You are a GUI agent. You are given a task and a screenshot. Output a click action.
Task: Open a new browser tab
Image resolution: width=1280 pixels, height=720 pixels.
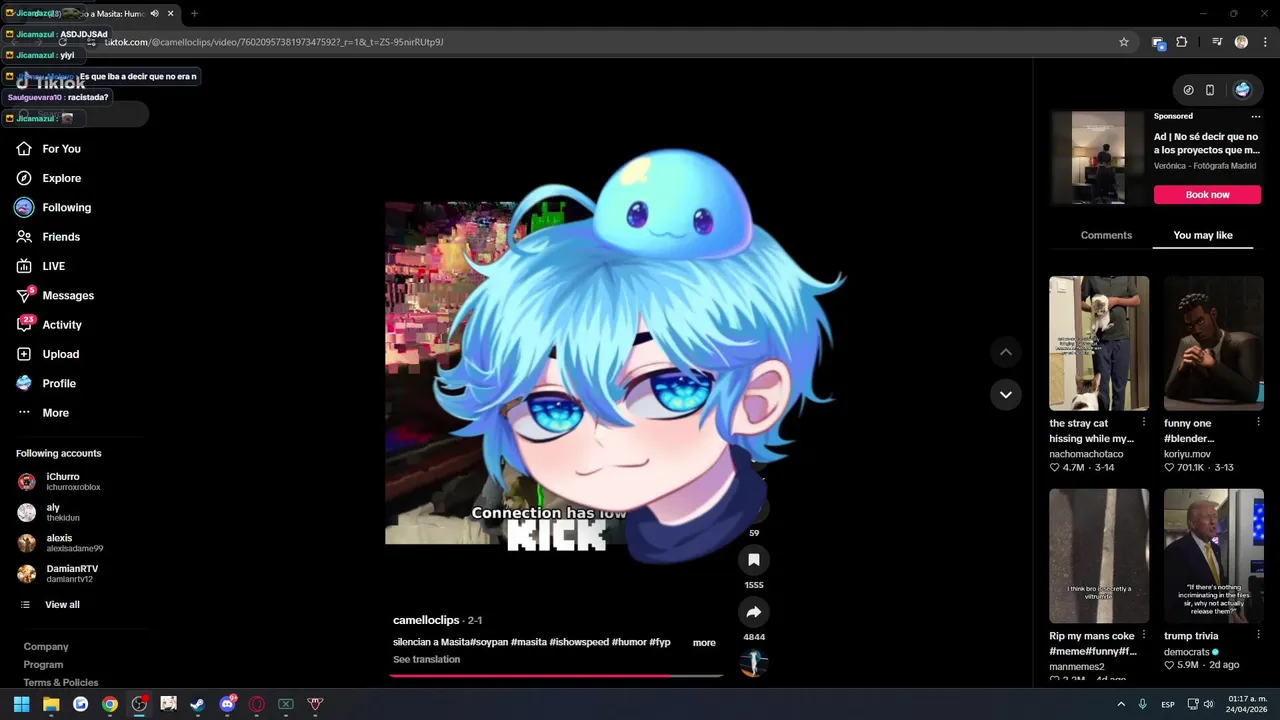click(x=194, y=14)
